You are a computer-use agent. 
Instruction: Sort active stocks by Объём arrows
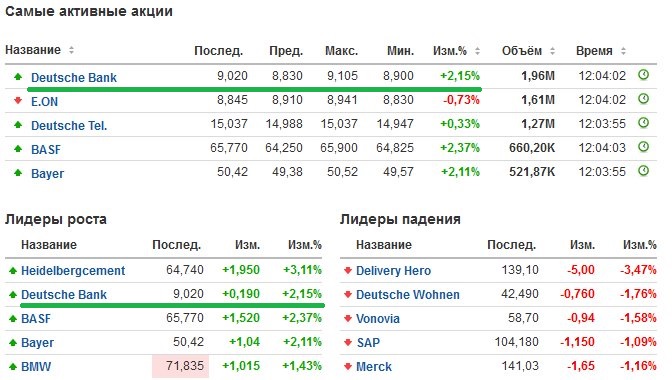coord(552,51)
